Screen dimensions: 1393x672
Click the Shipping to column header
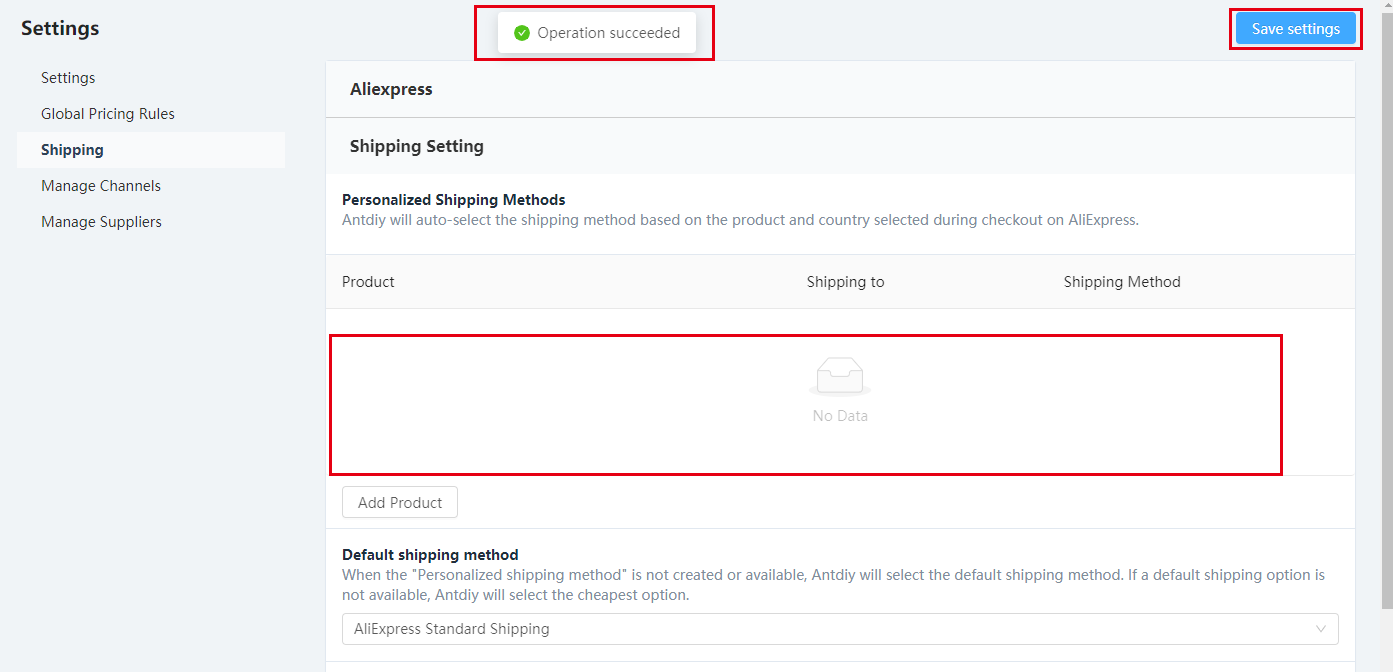point(846,282)
